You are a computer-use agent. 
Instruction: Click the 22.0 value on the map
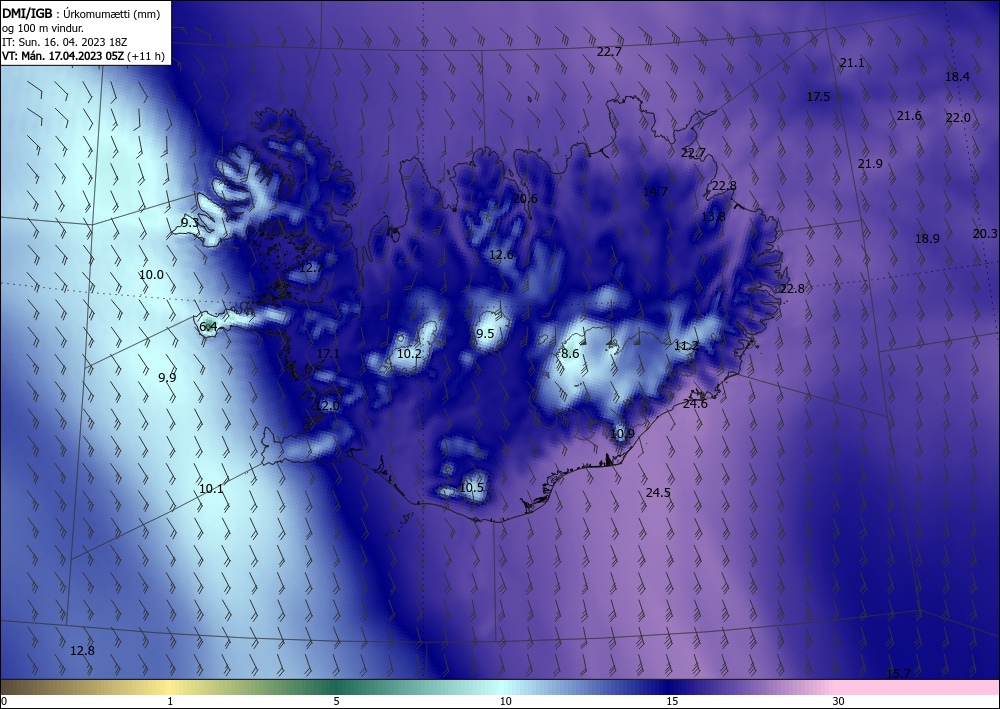[958, 118]
